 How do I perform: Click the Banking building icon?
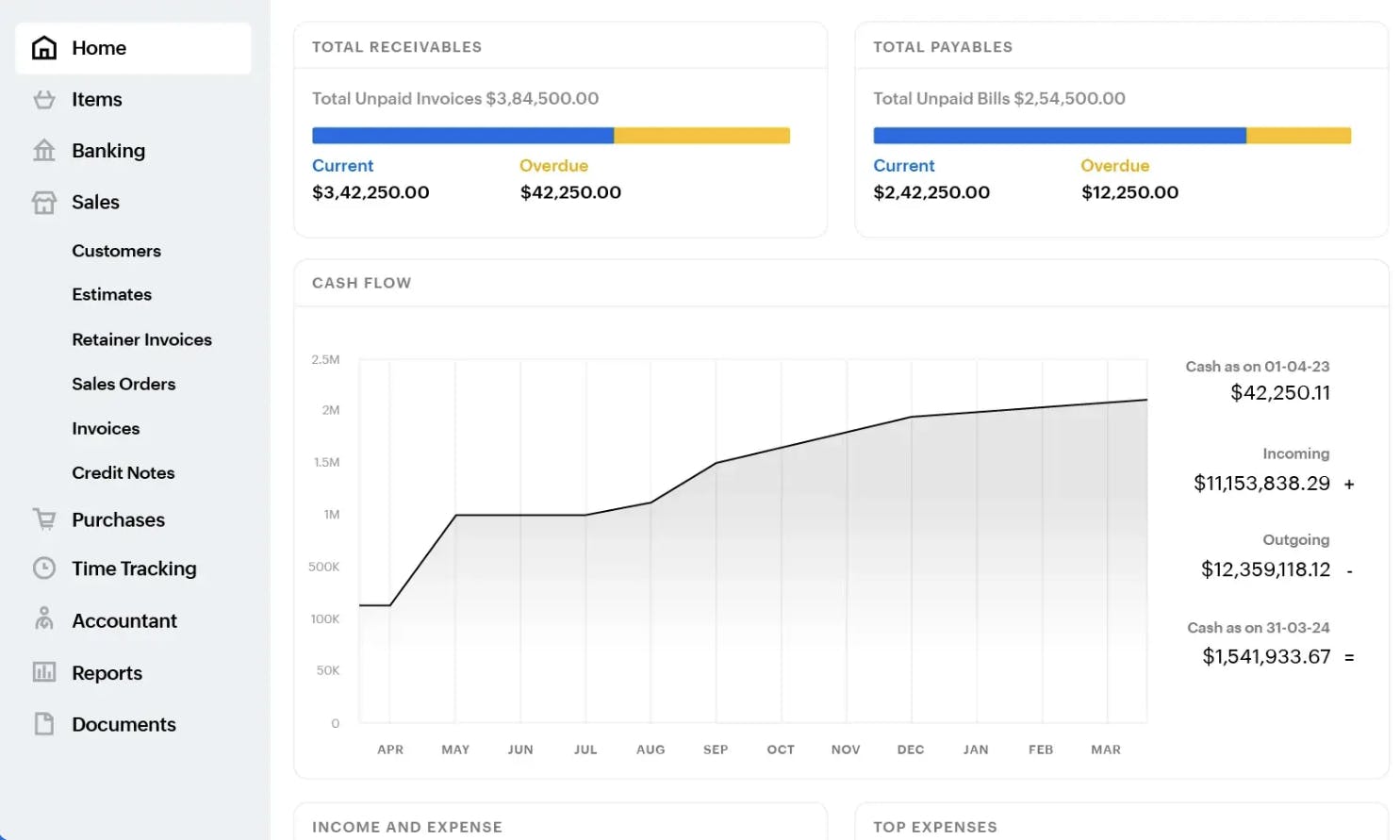pyautogui.click(x=44, y=151)
